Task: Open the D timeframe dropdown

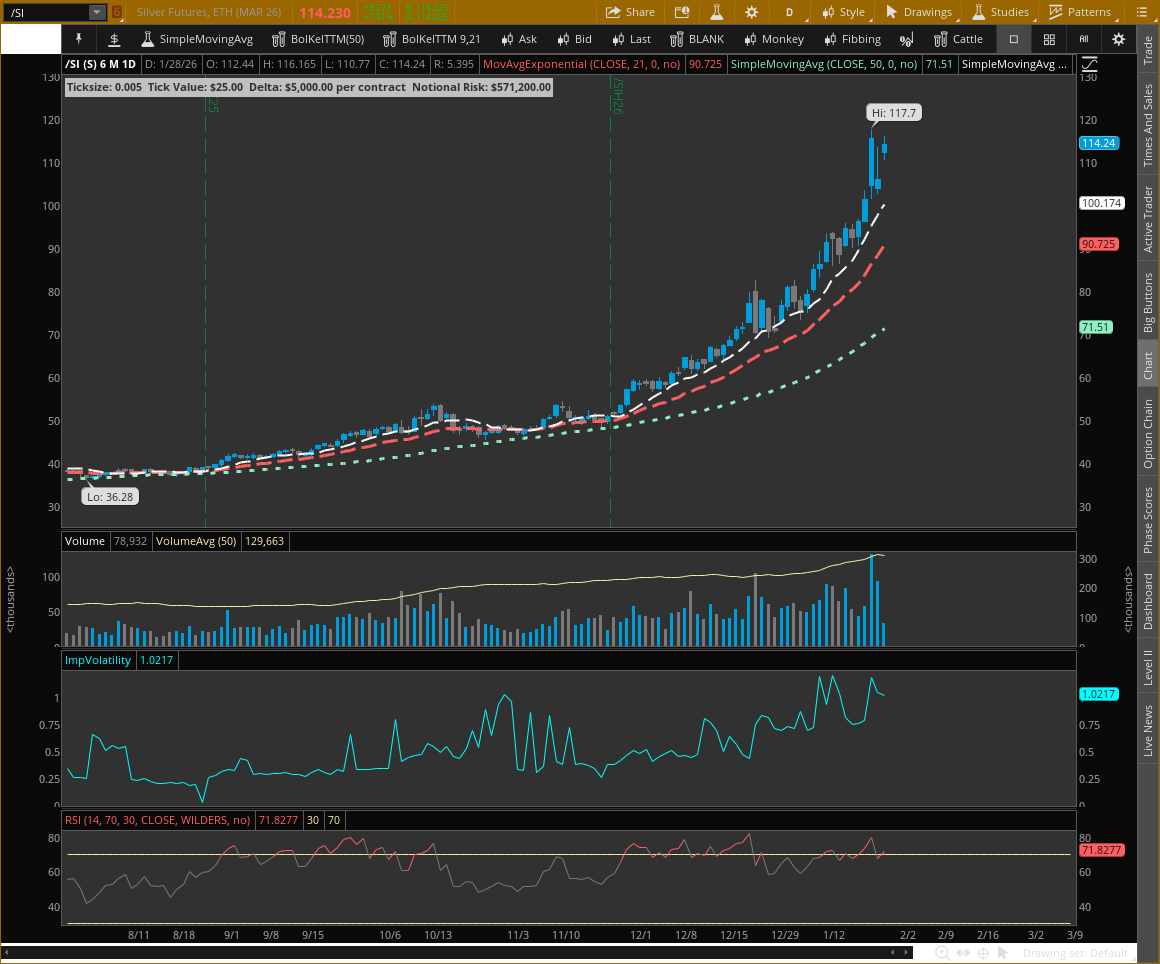Action: [x=789, y=12]
